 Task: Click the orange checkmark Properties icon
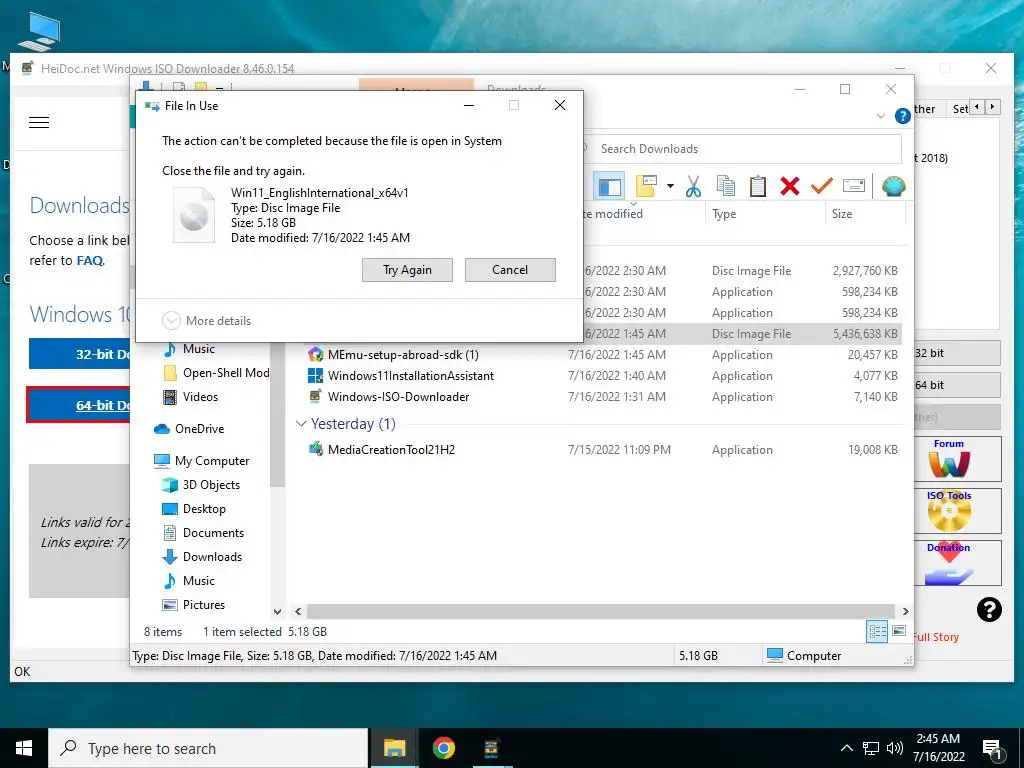822,186
